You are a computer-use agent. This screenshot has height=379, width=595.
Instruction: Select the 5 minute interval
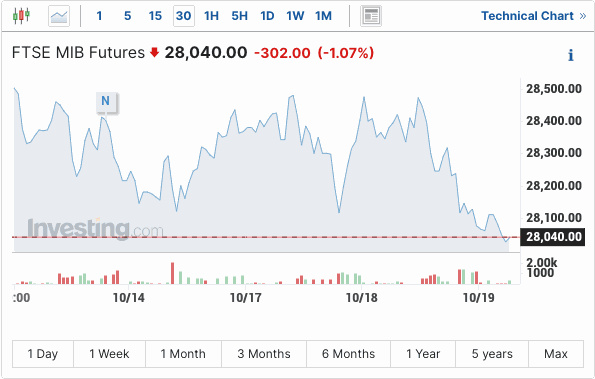pos(128,16)
